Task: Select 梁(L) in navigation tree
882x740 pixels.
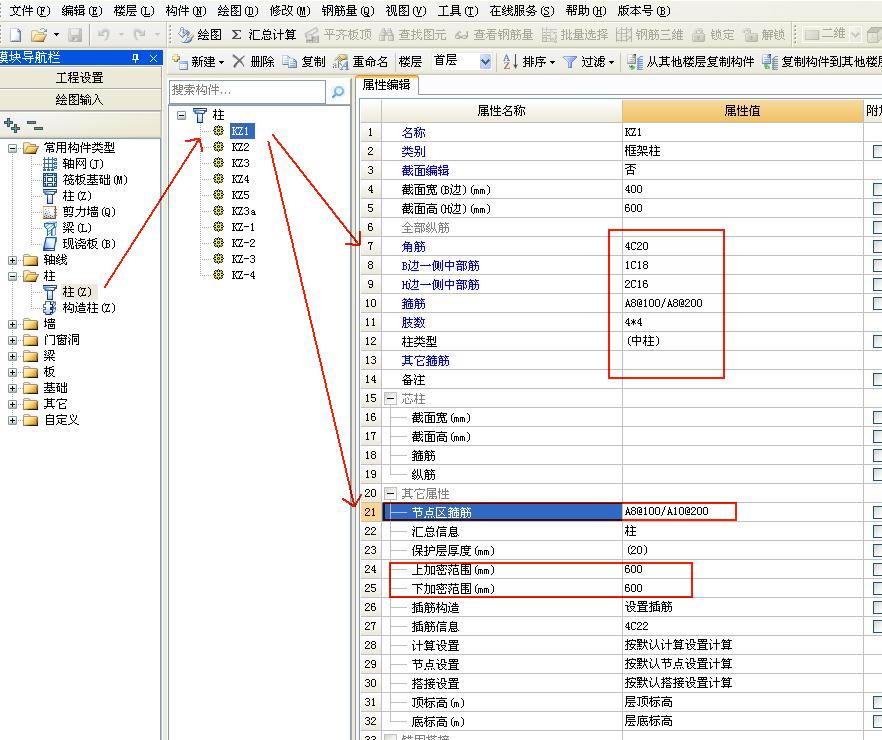Action: (x=67, y=228)
